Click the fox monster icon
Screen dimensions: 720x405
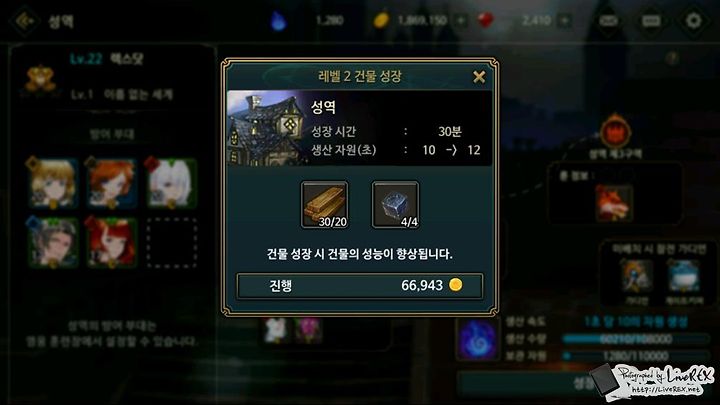(613, 202)
